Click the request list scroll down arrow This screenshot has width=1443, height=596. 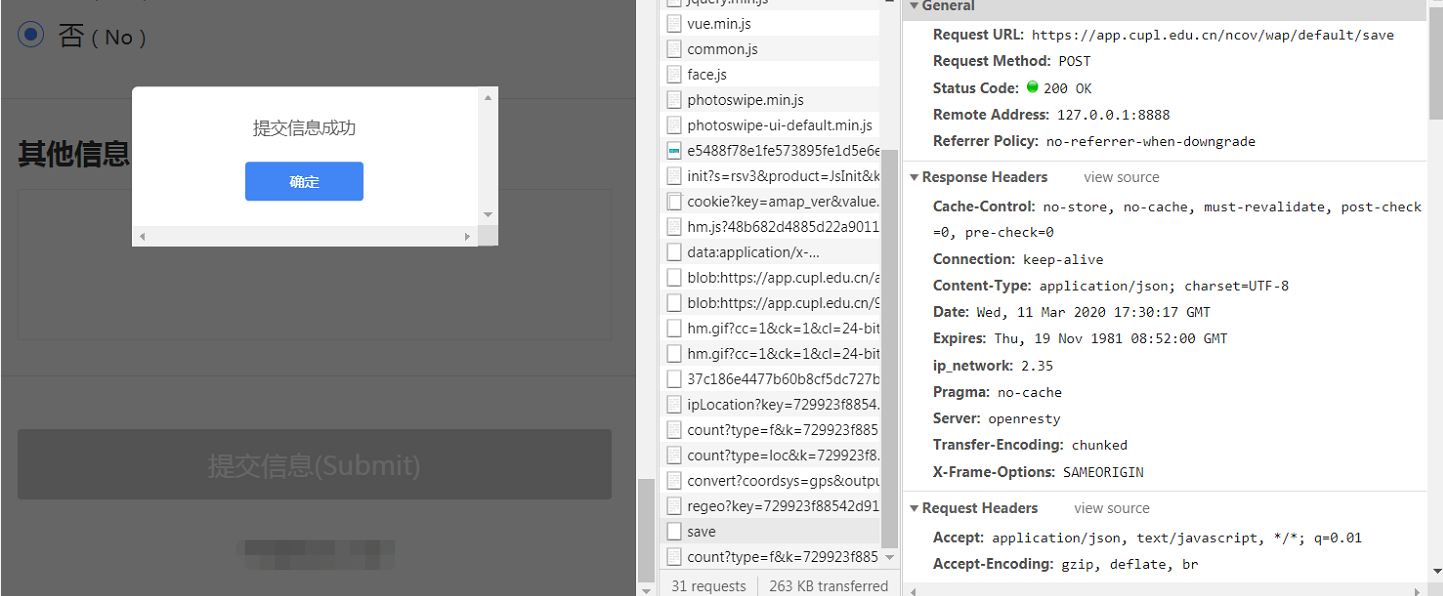click(x=890, y=558)
